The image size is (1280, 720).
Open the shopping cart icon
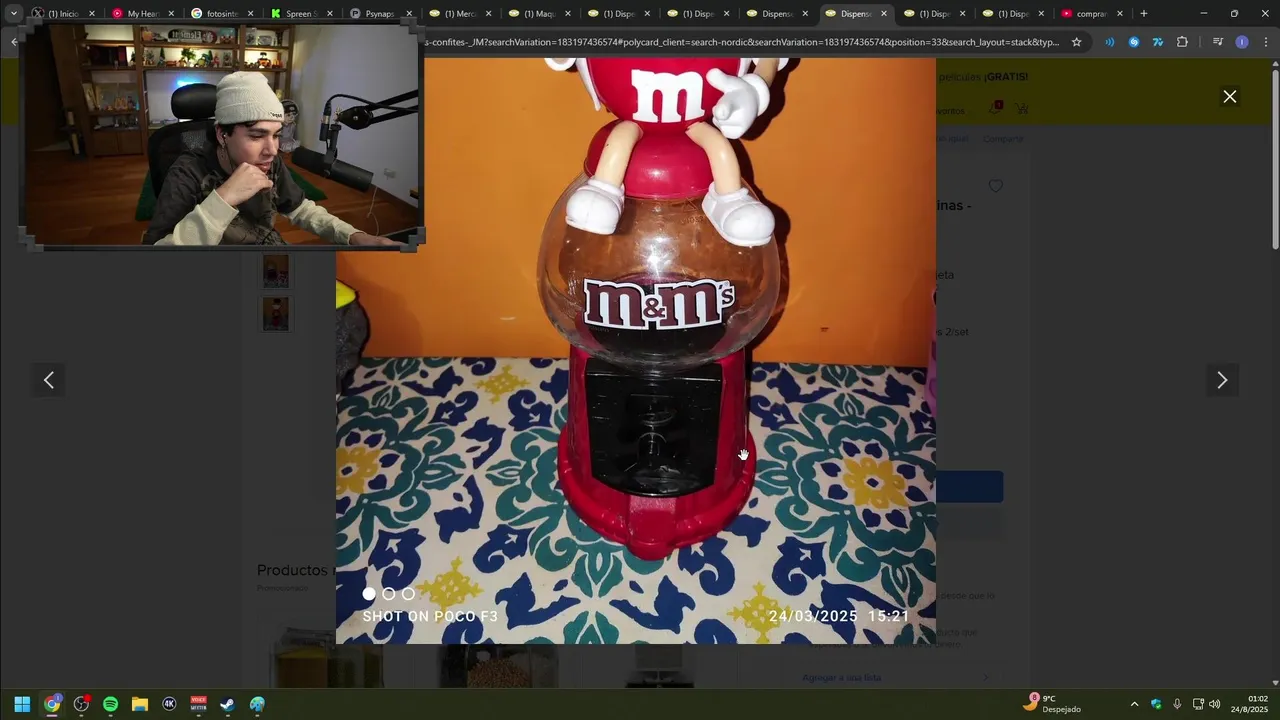pyautogui.click(x=1020, y=108)
